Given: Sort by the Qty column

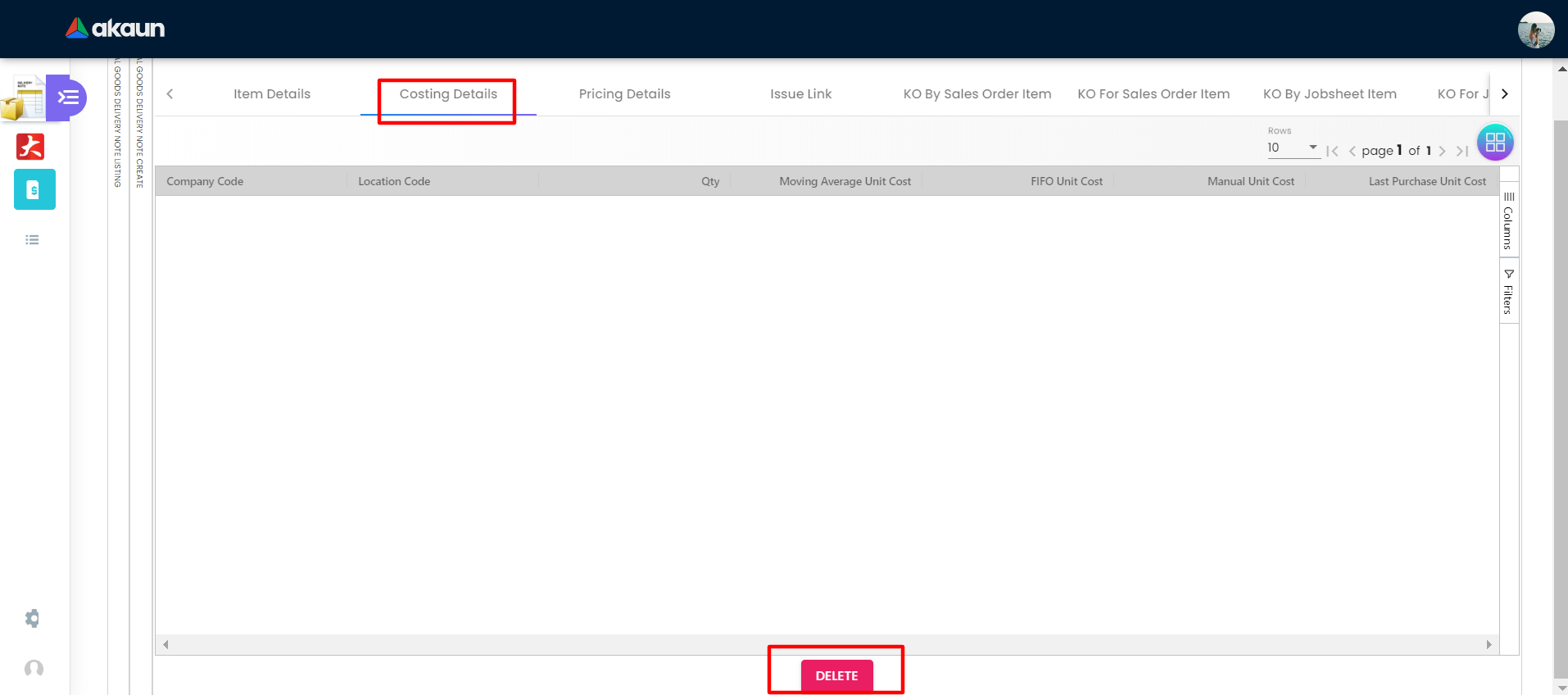Looking at the screenshot, I should [x=710, y=181].
